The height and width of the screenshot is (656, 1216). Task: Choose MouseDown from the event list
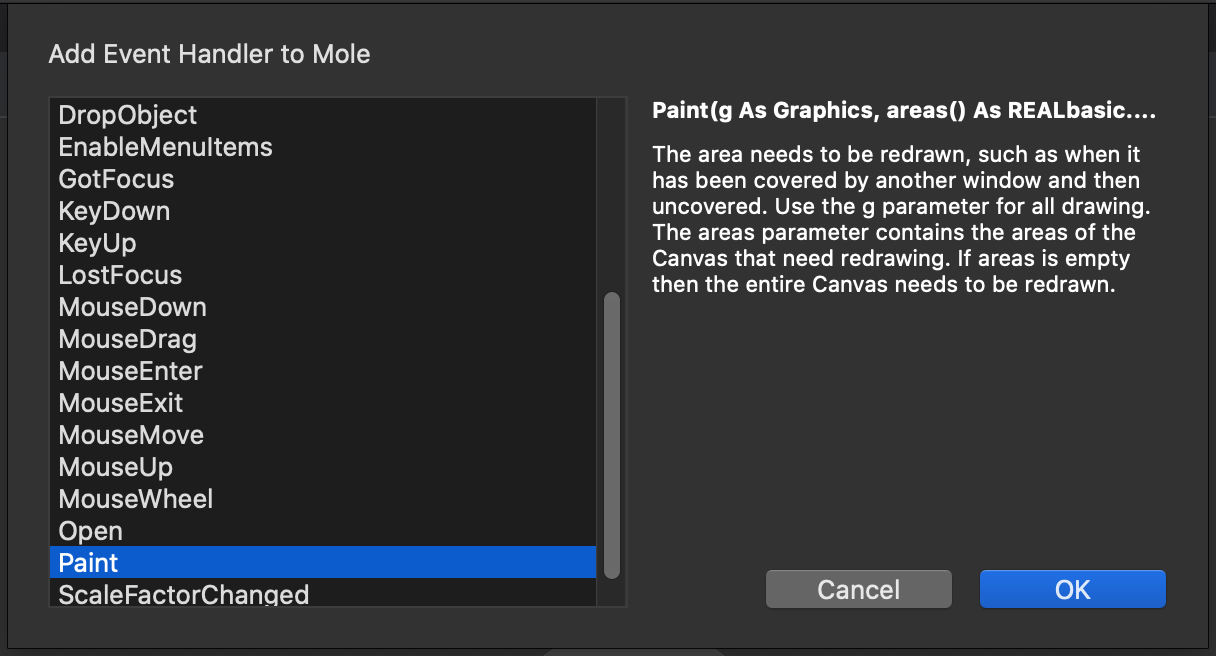pos(323,307)
